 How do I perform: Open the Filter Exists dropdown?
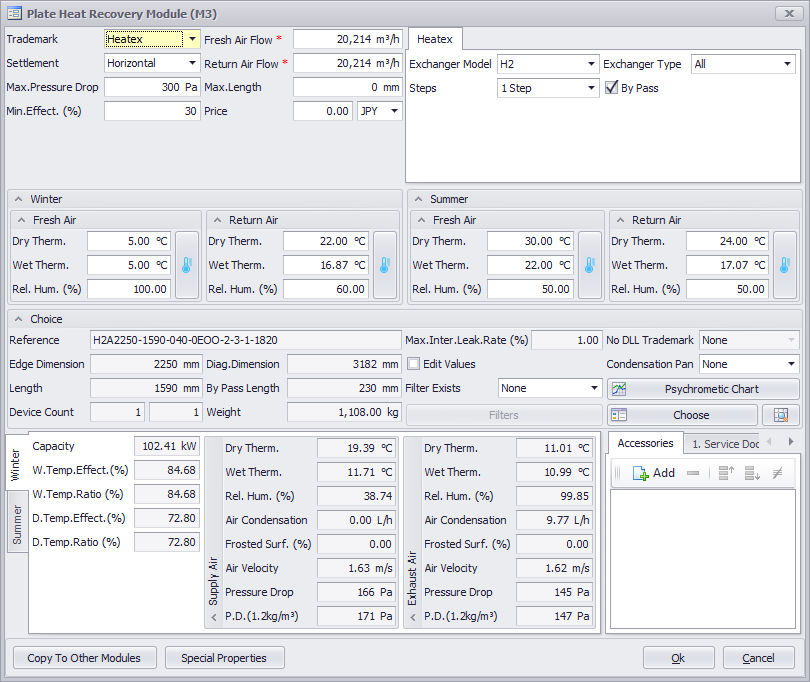tap(595, 388)
